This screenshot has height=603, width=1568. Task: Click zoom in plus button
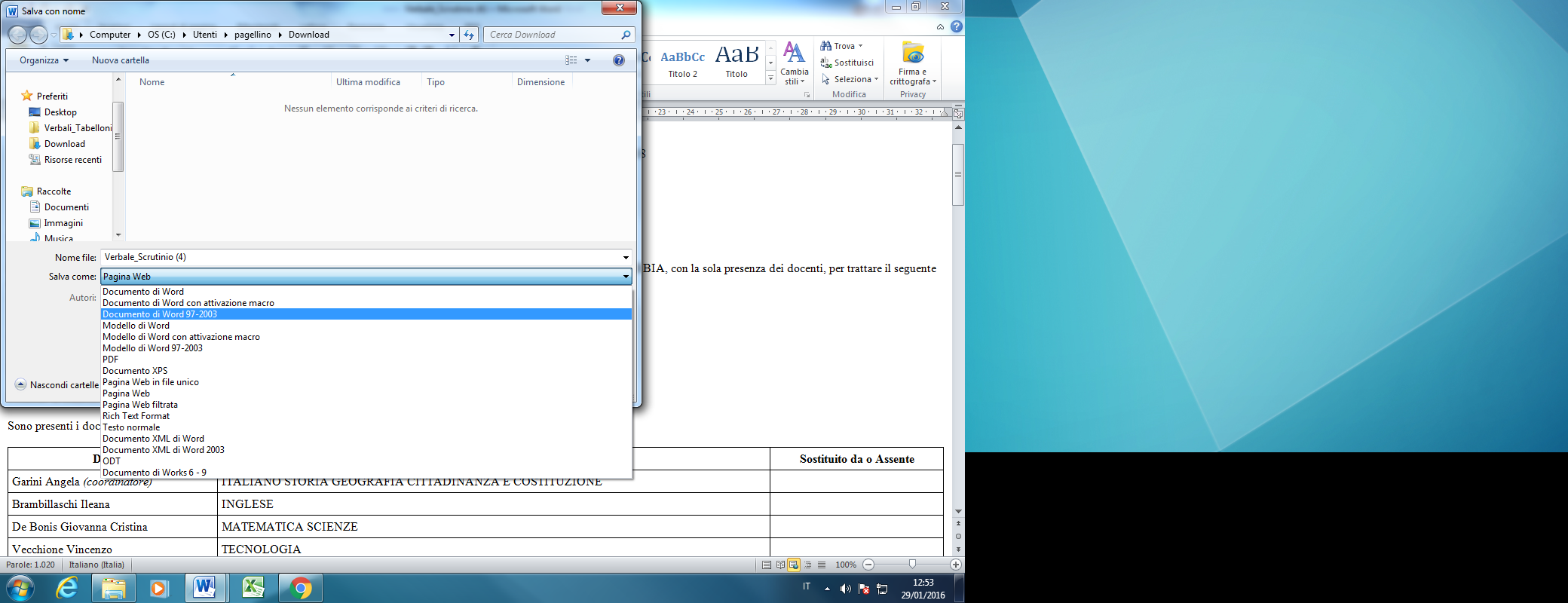[956, 565]
